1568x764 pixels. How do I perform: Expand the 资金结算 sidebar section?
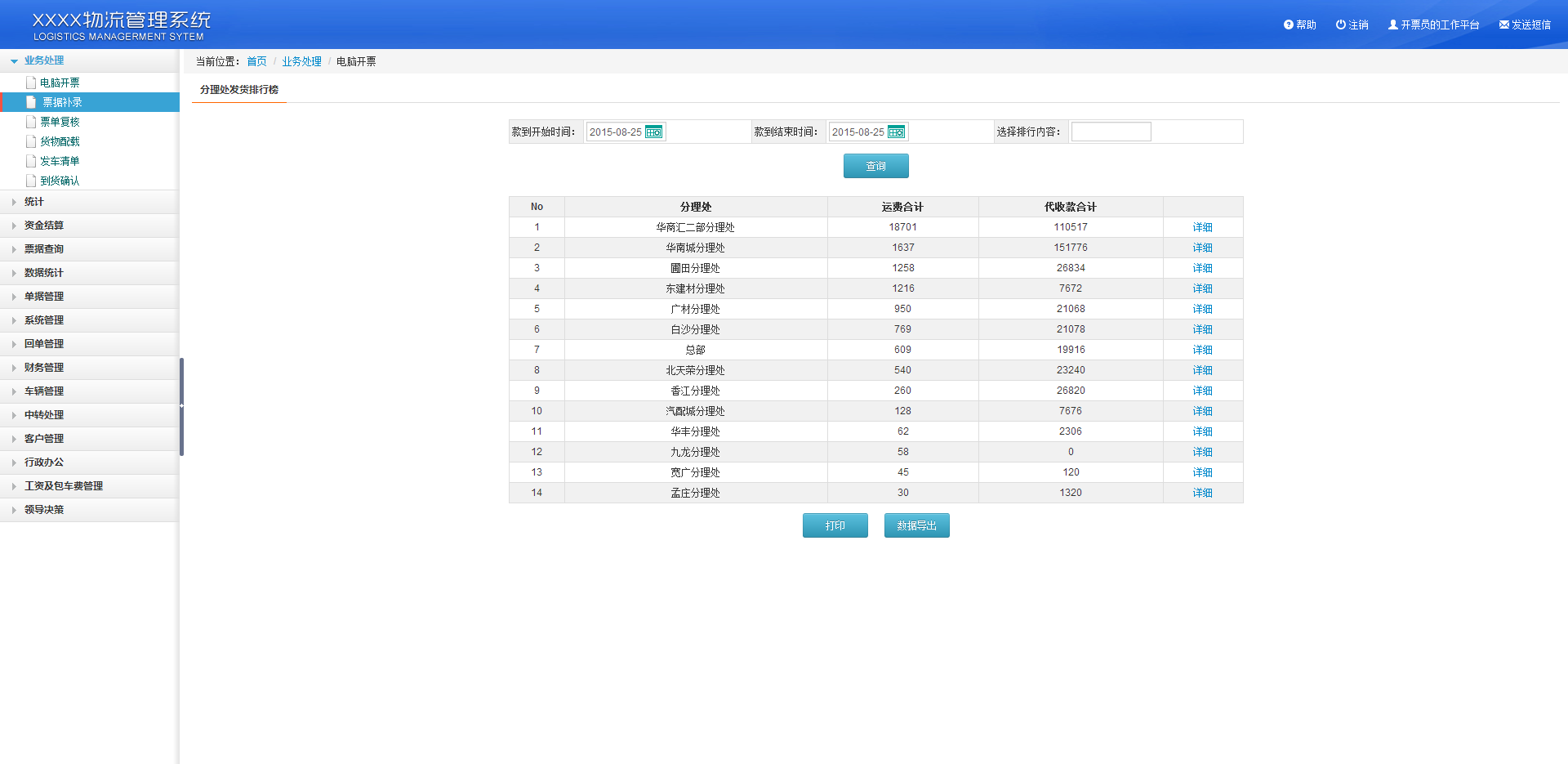pyautogui.click(x=89, y=226)
